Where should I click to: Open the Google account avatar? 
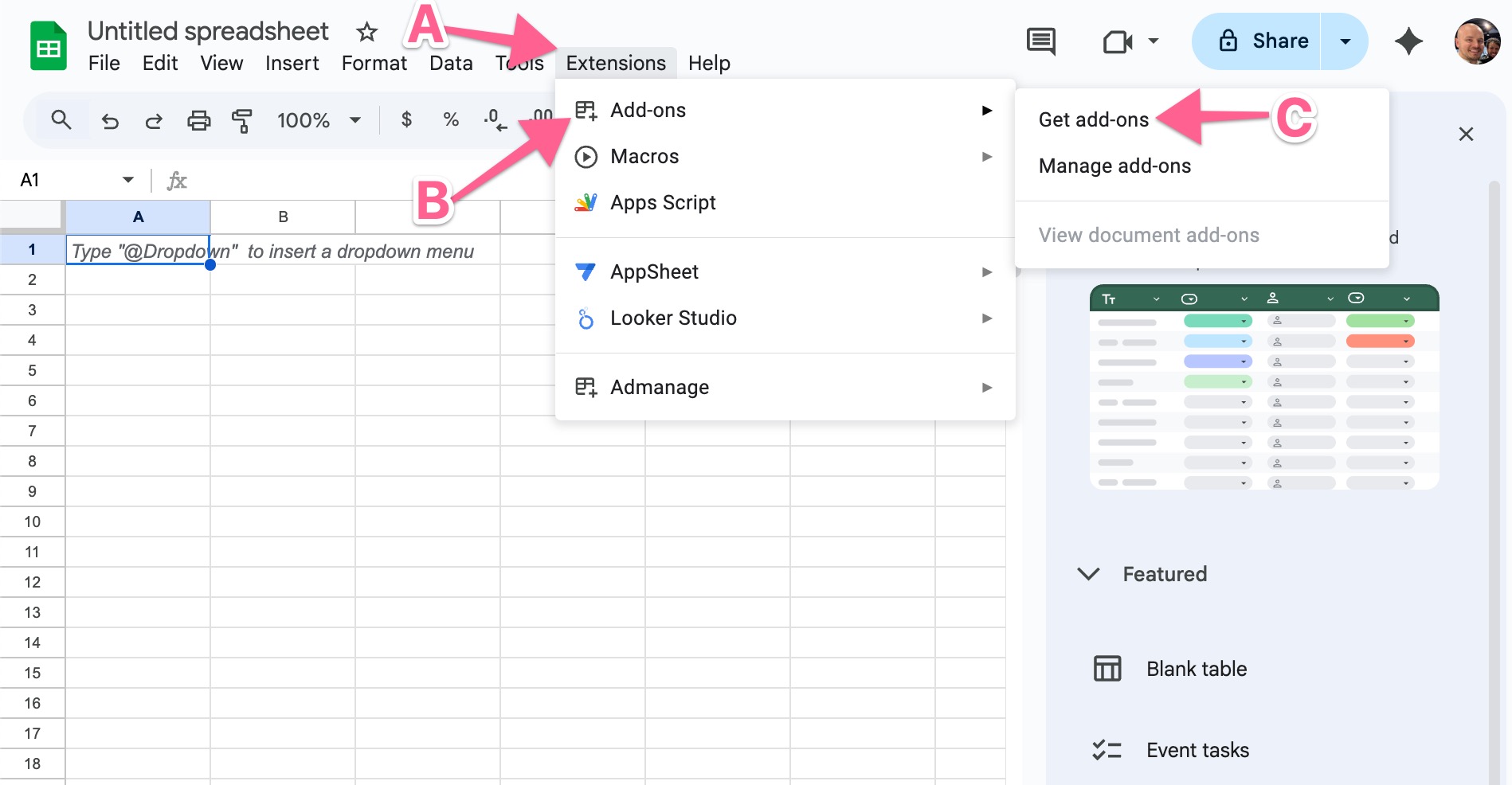pyautogui.click(x=1477, y=41)
